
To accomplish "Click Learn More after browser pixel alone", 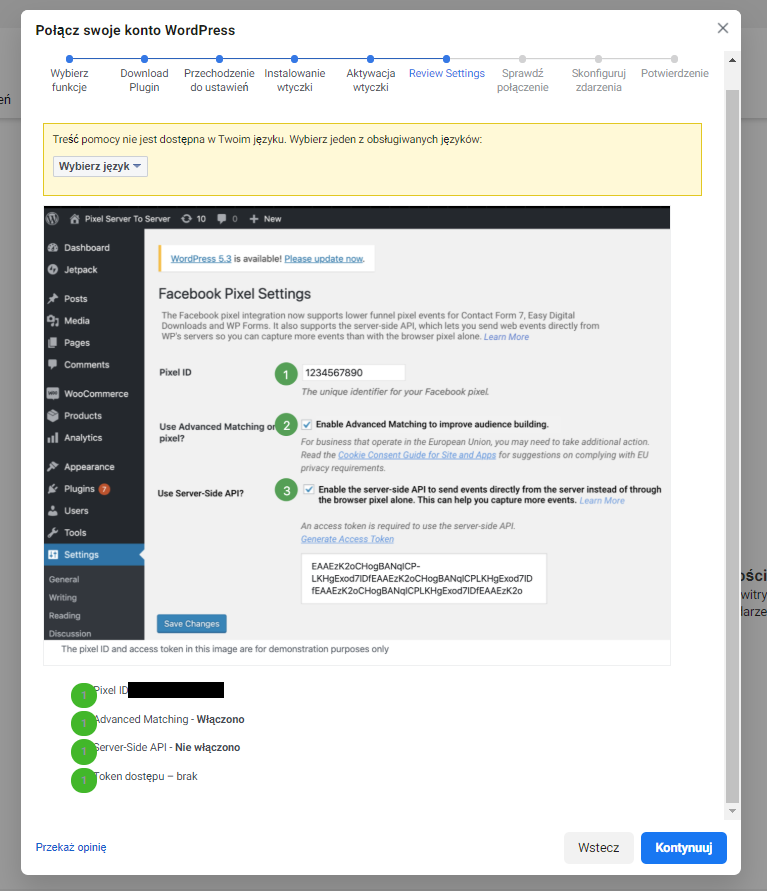I will pos(506,337).
